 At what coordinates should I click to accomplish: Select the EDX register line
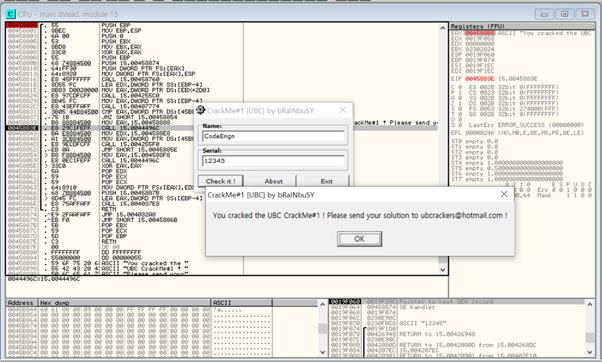tap(473, 44)
